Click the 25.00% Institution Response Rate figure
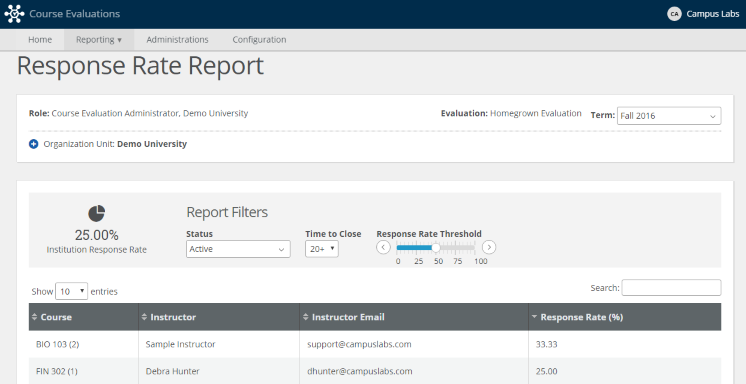Screen dimensions: 746x384 [97, 235]
